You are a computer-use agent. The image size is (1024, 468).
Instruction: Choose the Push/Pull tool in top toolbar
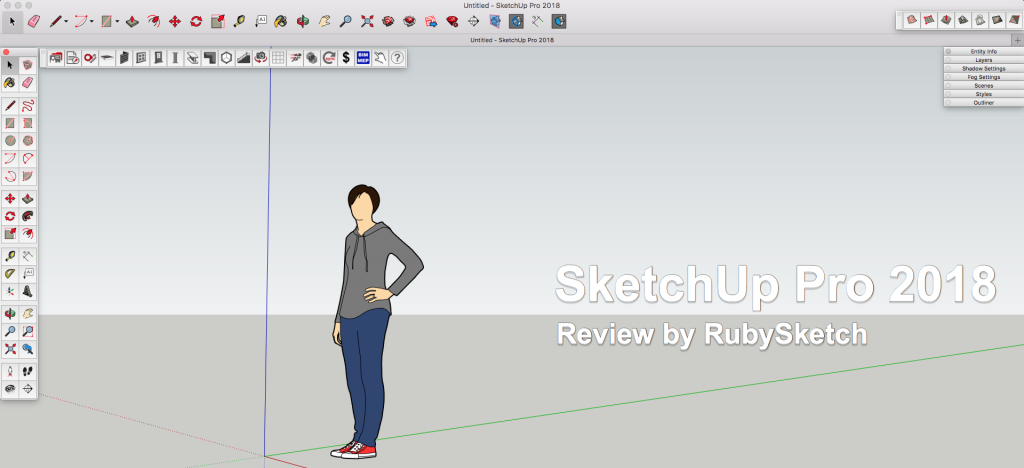point(132,21)
